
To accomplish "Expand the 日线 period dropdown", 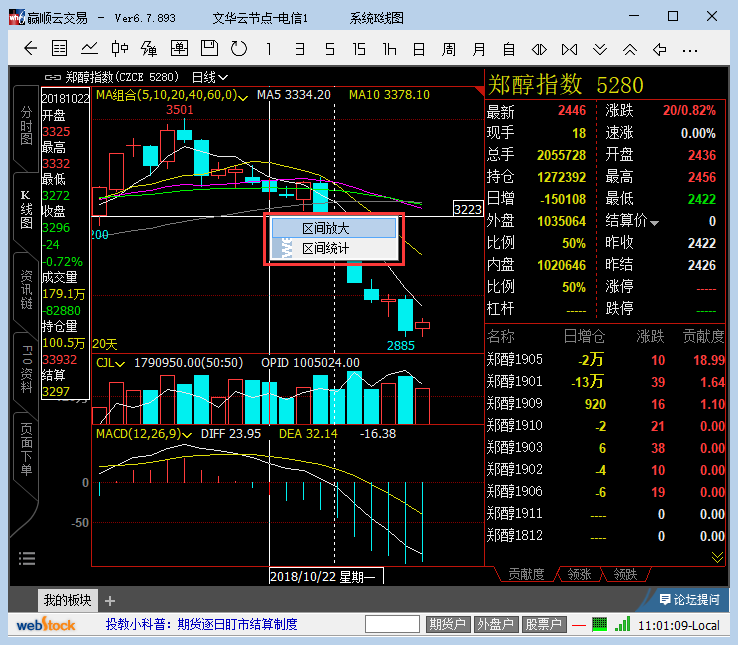I will pyautogui.click(x=209, y=76).
